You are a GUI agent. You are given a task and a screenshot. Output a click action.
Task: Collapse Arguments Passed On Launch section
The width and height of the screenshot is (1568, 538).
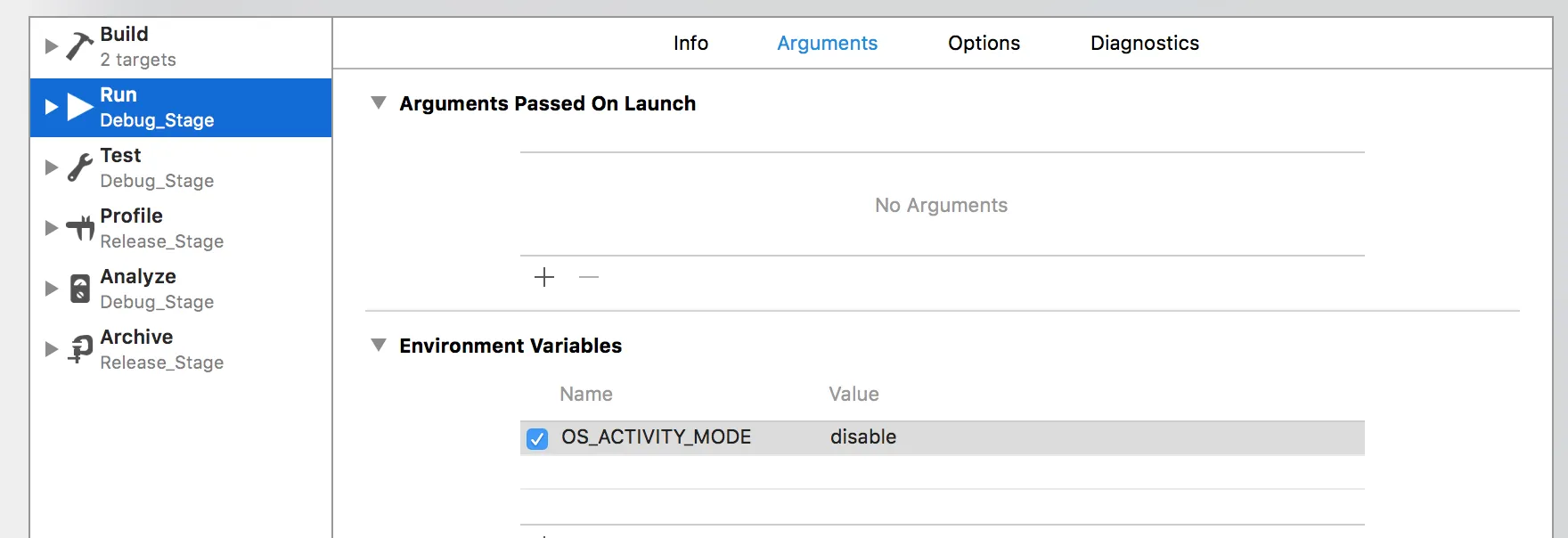point(379,103)
